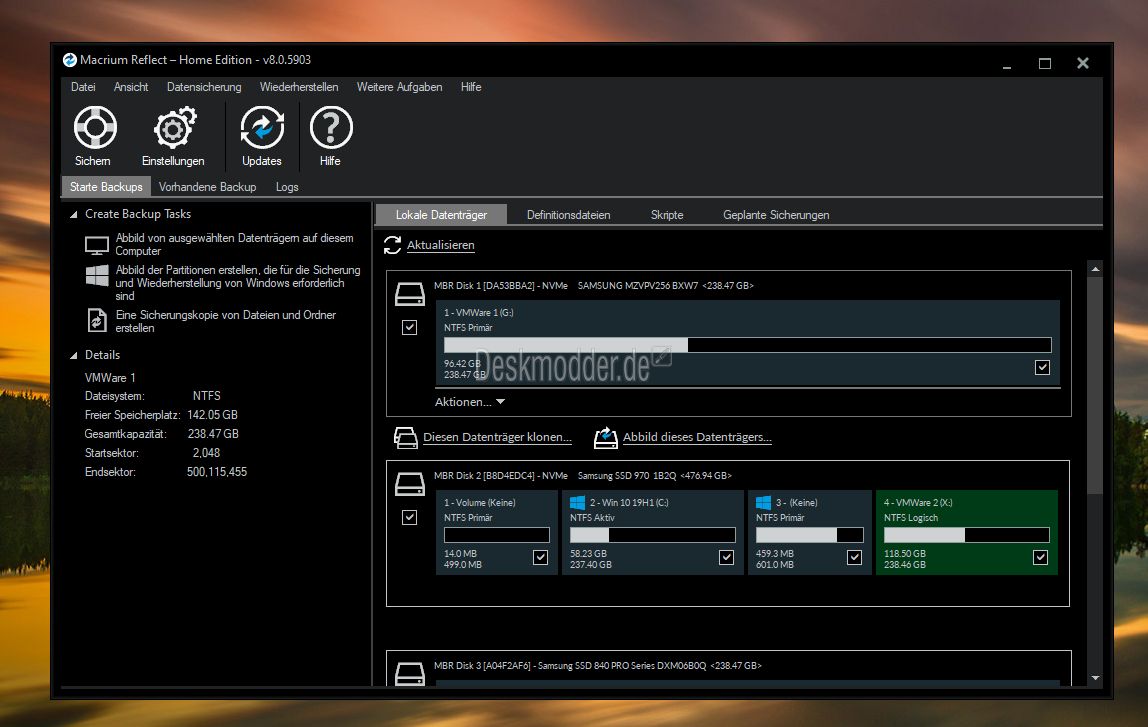The height and width of the screenshot is (727, 1148).
Task: Open the Ansicht menu
Action: 131,87
